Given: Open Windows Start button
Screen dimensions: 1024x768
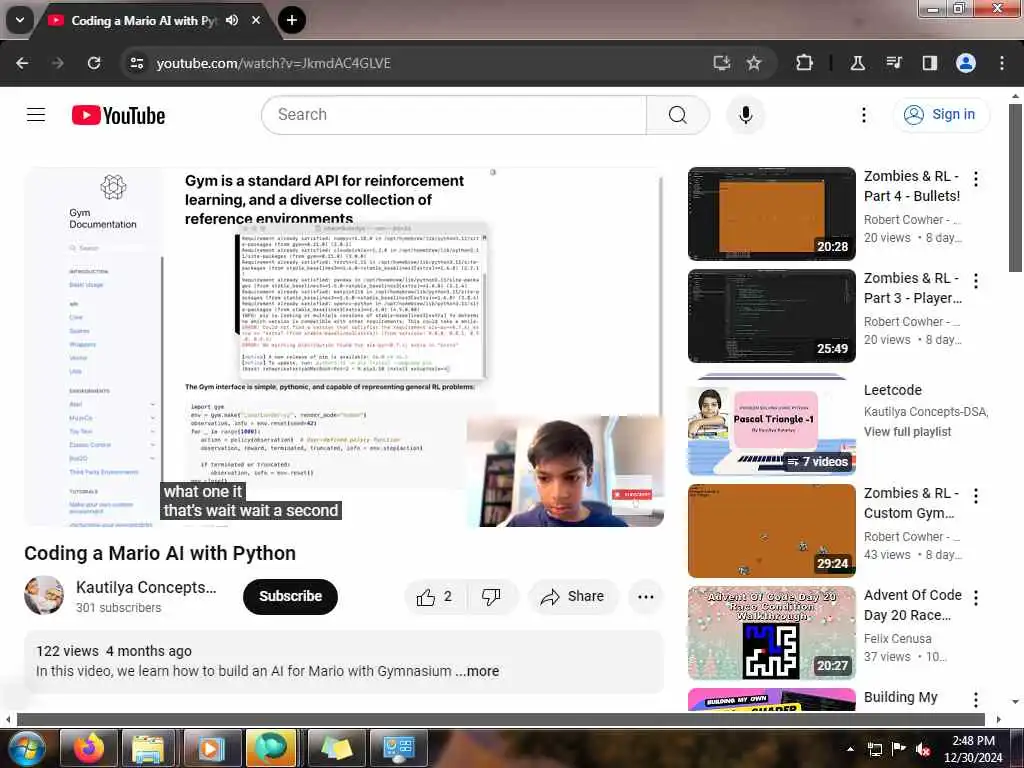Looking at the screenshot, I should point(25,748).
